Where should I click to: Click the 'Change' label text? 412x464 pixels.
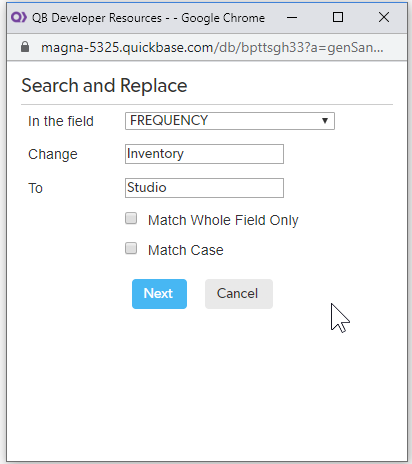pos(53,154)
